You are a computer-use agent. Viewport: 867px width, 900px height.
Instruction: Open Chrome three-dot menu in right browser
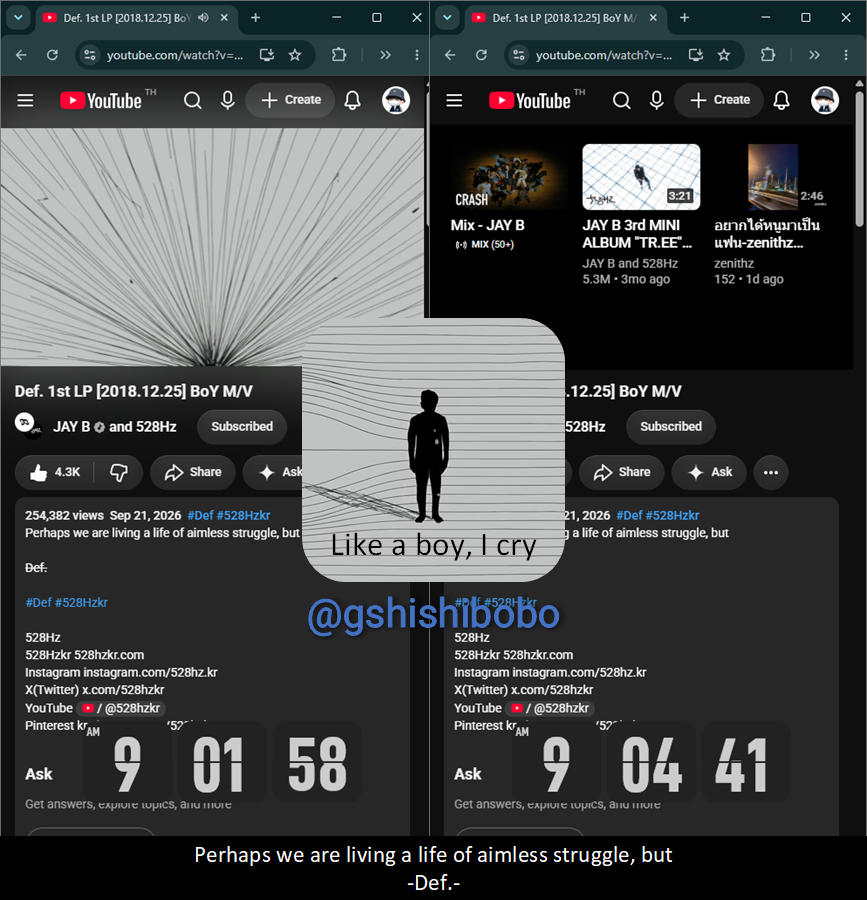pos(846,55)
